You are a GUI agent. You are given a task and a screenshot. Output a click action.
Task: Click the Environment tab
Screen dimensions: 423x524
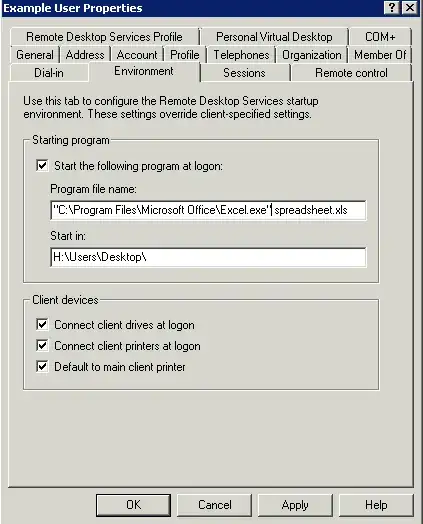point(144,71)
